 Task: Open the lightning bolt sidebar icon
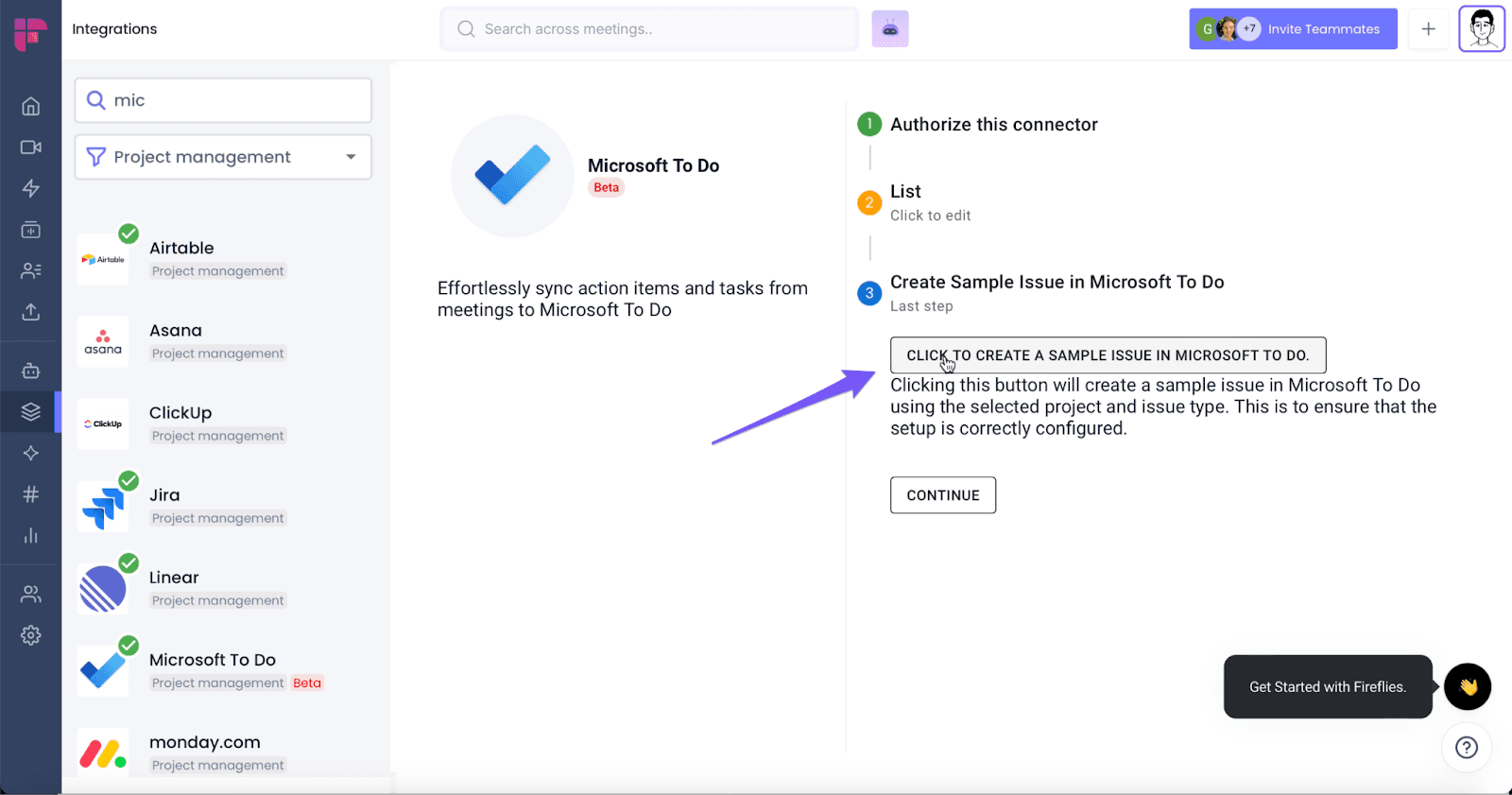click(31, 188)
